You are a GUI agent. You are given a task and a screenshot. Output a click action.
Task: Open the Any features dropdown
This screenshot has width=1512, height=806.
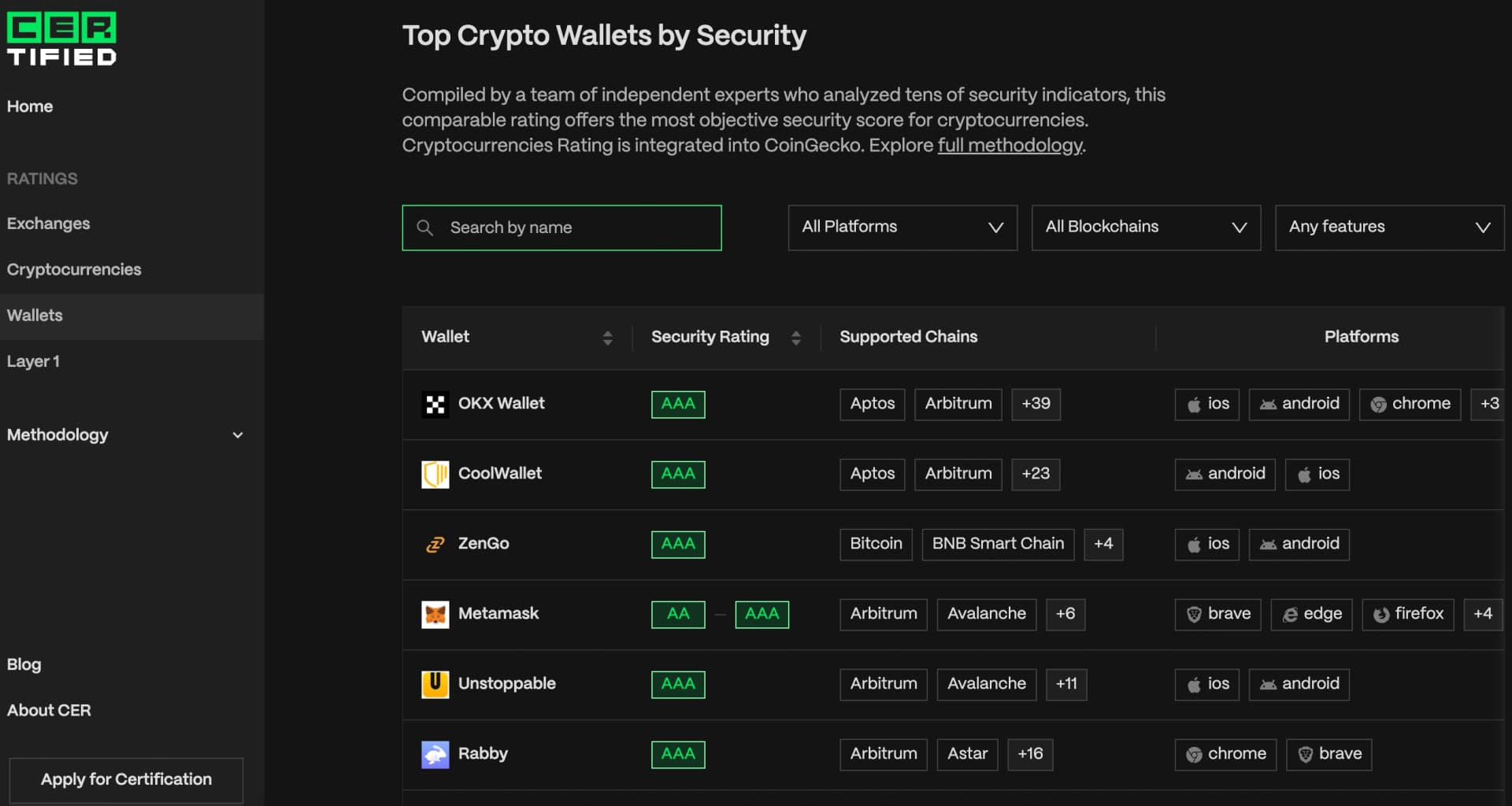pos(1389,227)
